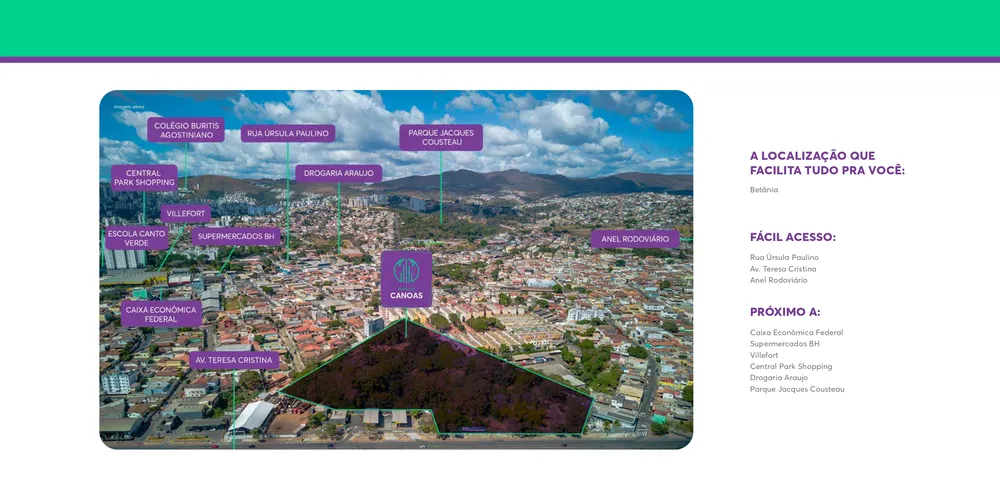Click 'Av. Teresa Cristina' in the access list
1000x500 pixels.
pos(783,268)
